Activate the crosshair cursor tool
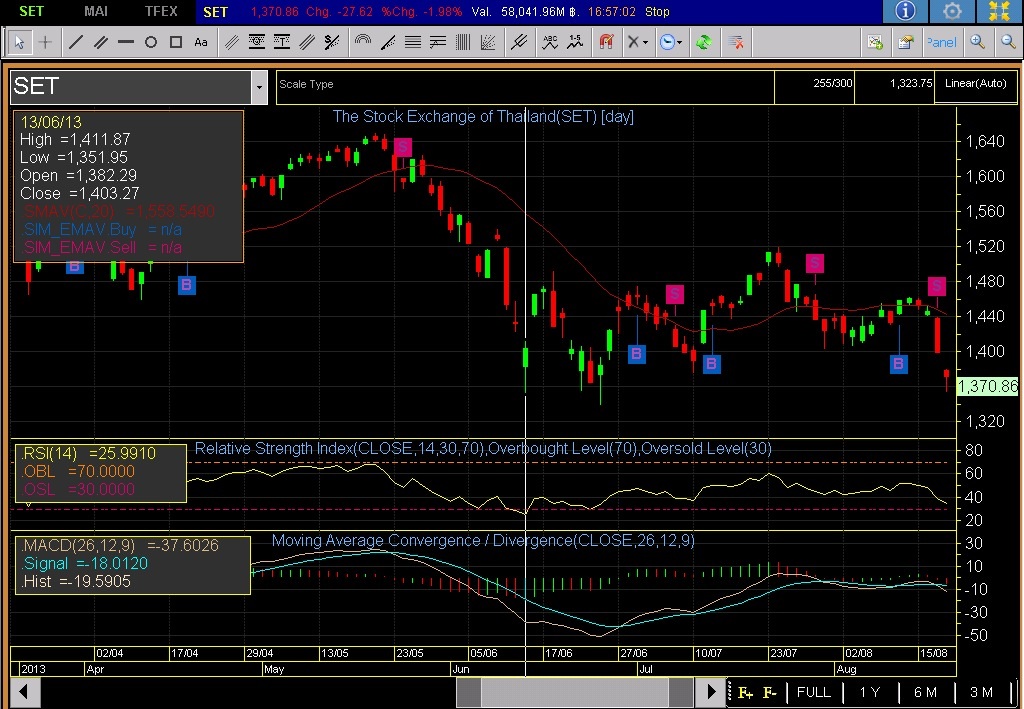1024x709 pixels. 45,42
